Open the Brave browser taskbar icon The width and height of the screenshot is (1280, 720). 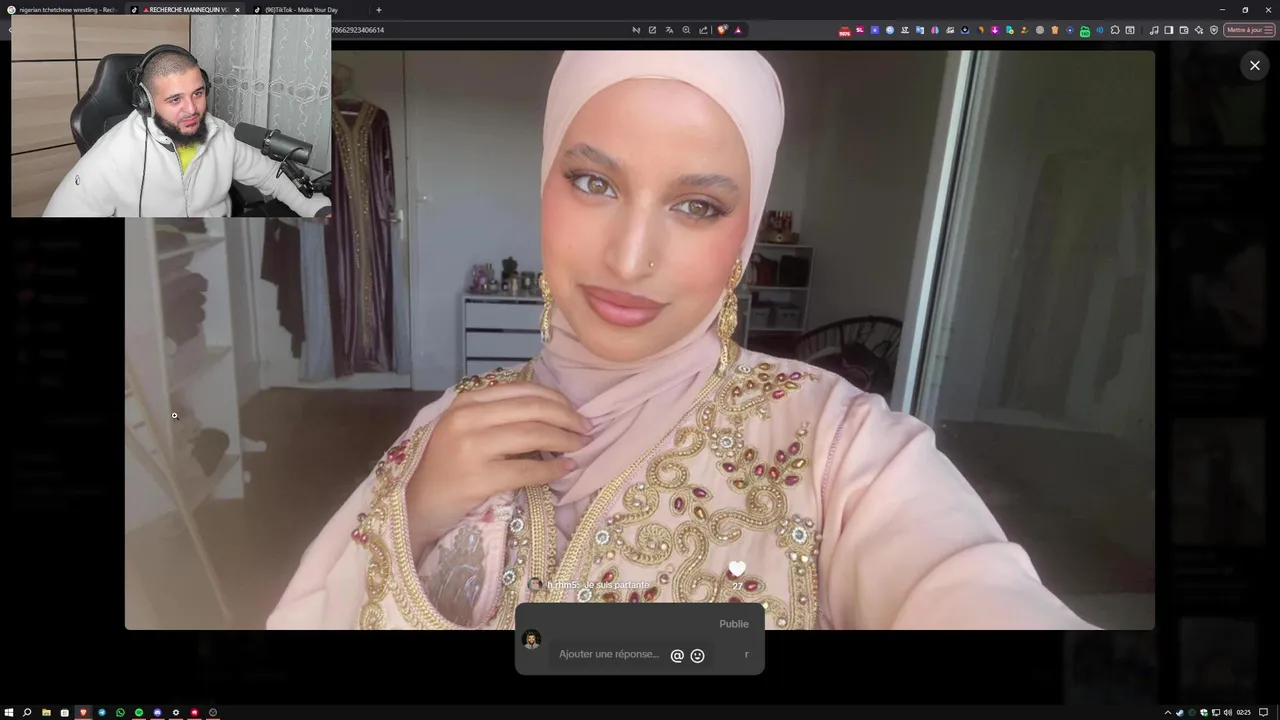[x=83, y=712]
